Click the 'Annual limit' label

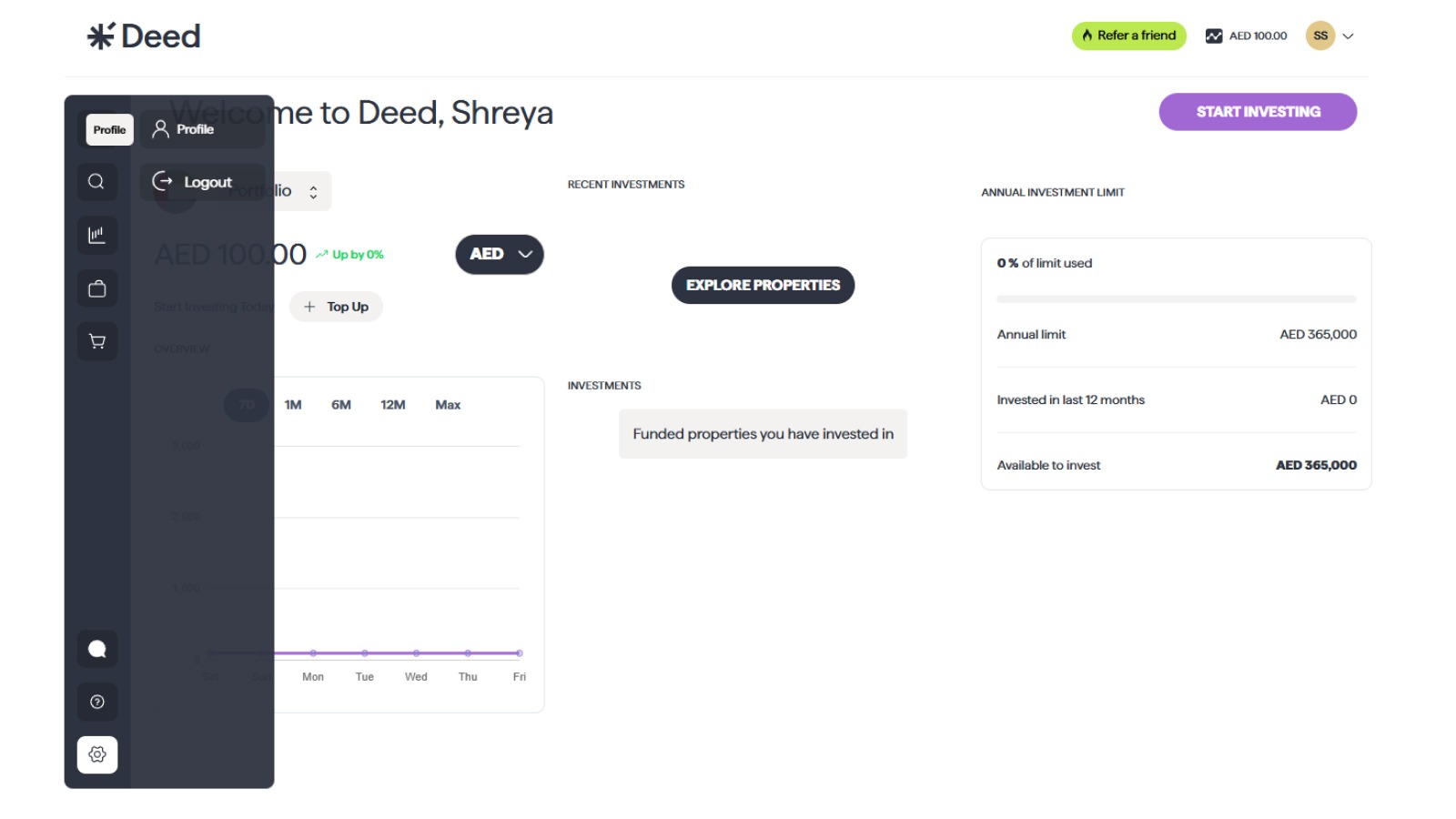[x=1031, y=334]
